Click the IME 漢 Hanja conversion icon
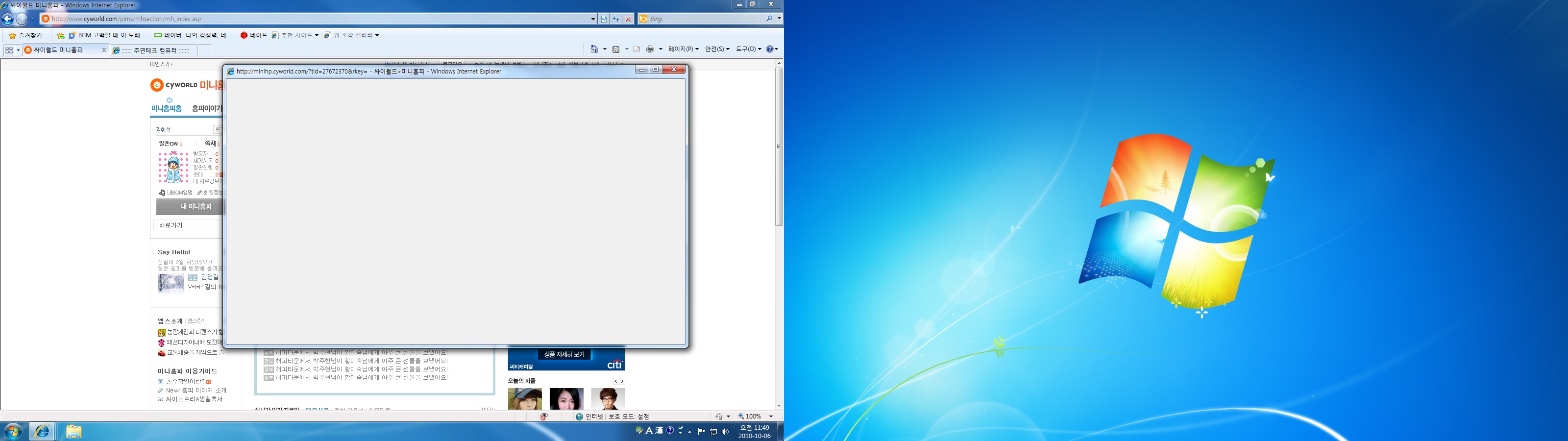The height and width of the screenshot is (441, 1568). click(659, 431)
